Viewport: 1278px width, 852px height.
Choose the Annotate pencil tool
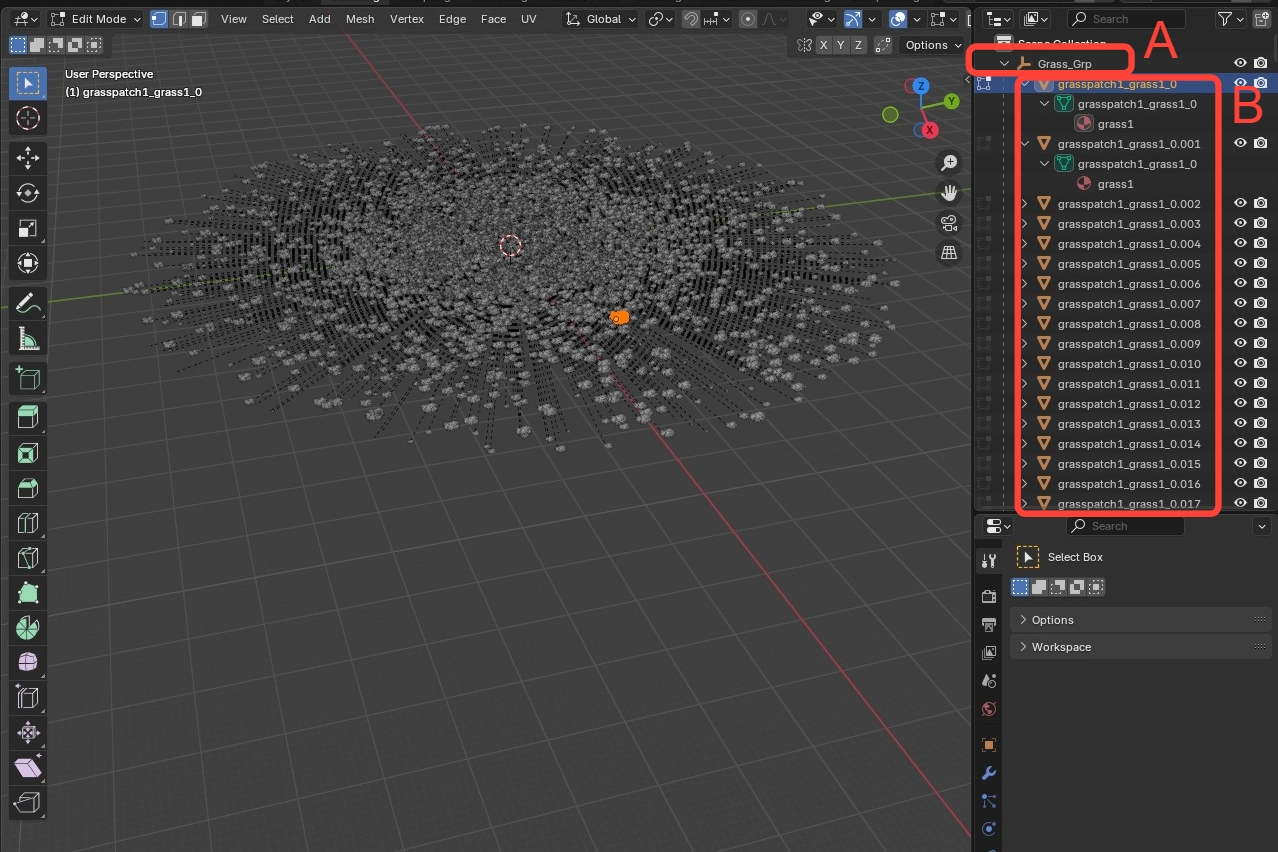coord(28,302)
